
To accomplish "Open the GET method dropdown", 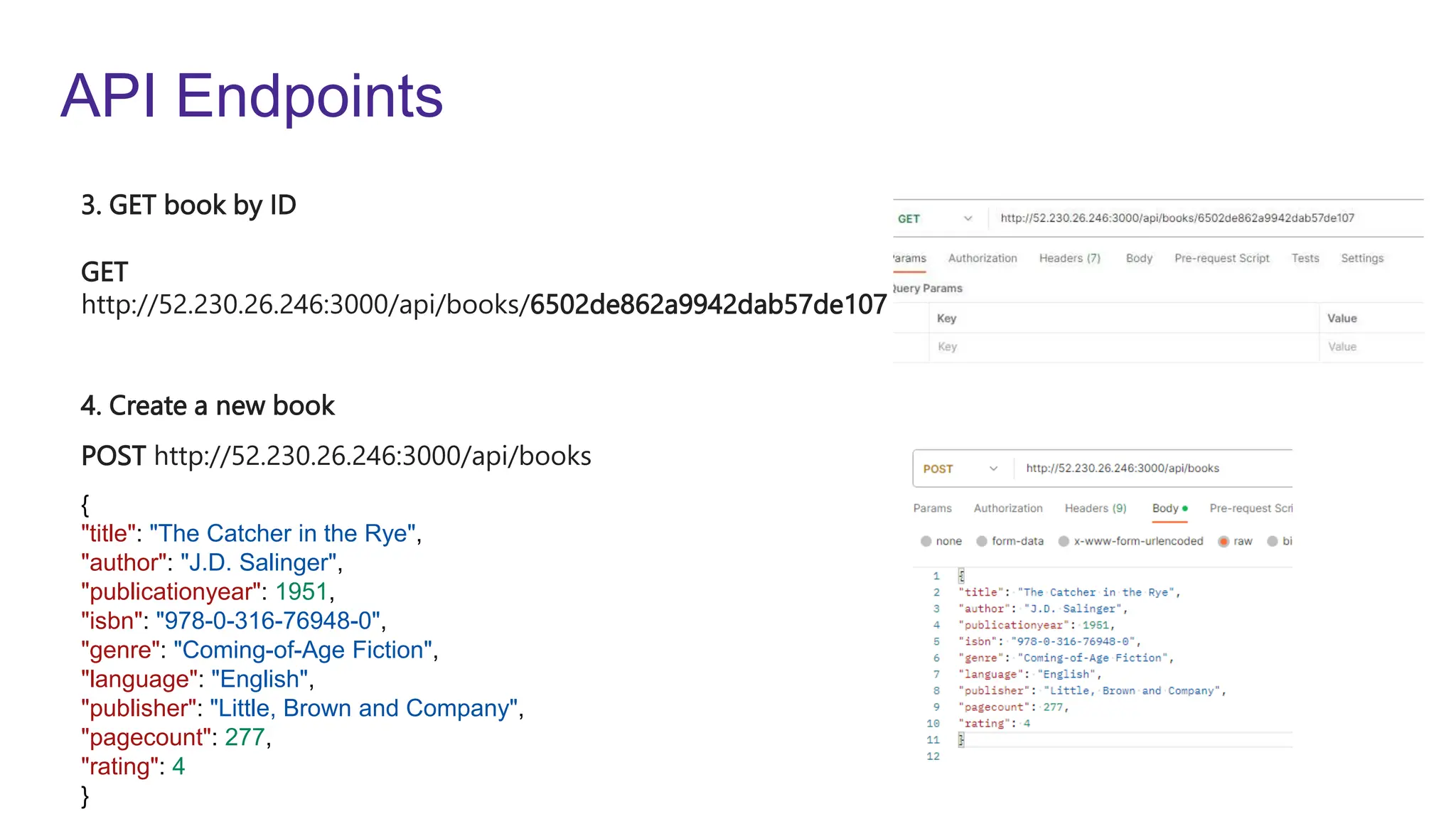I will [x=936, y=218].
